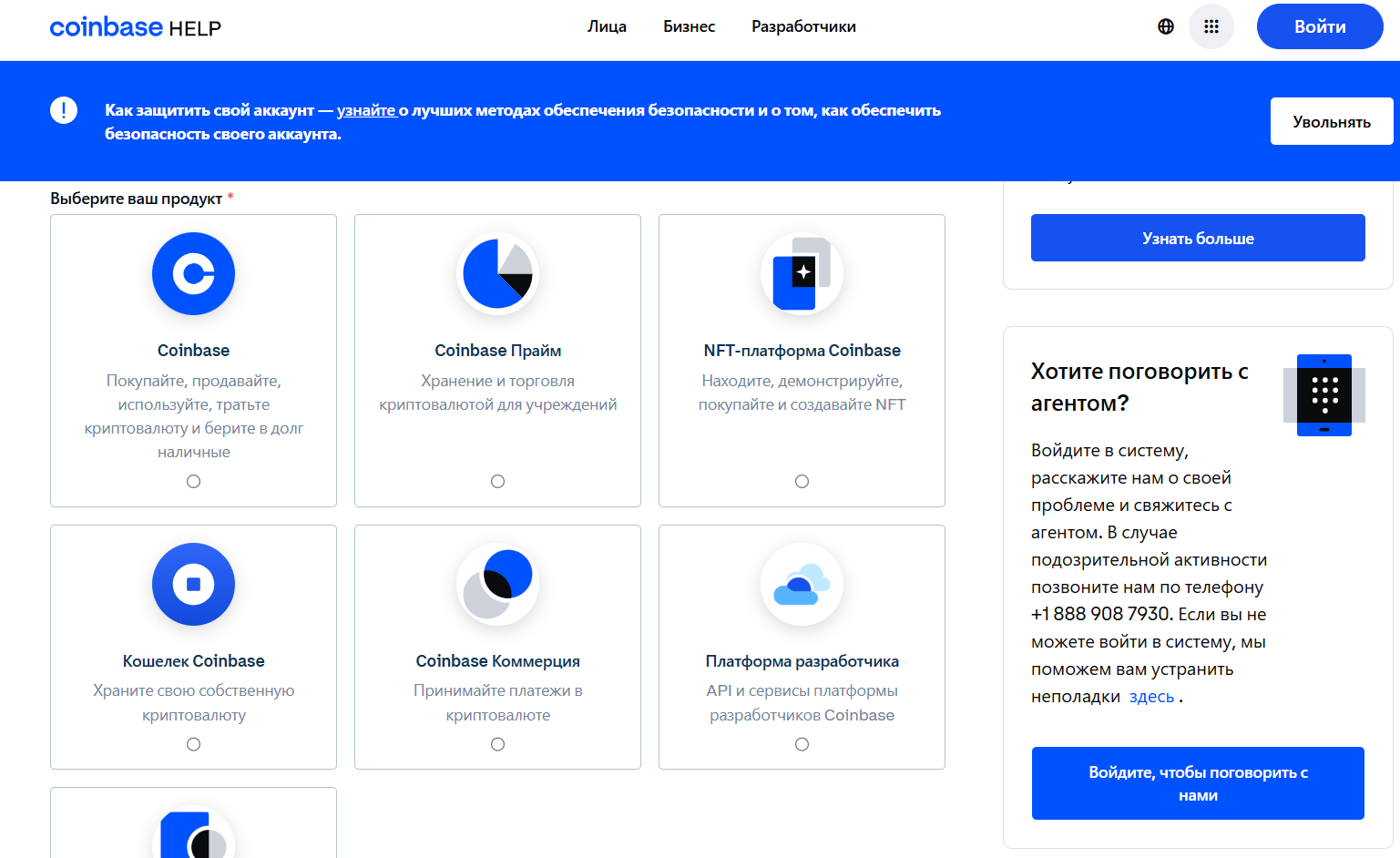Image resolution: width=1400 pixels, height=858 pixels.
Task: Click the Кошелек Coinbase wallet icon
Action: click(193, 584)
